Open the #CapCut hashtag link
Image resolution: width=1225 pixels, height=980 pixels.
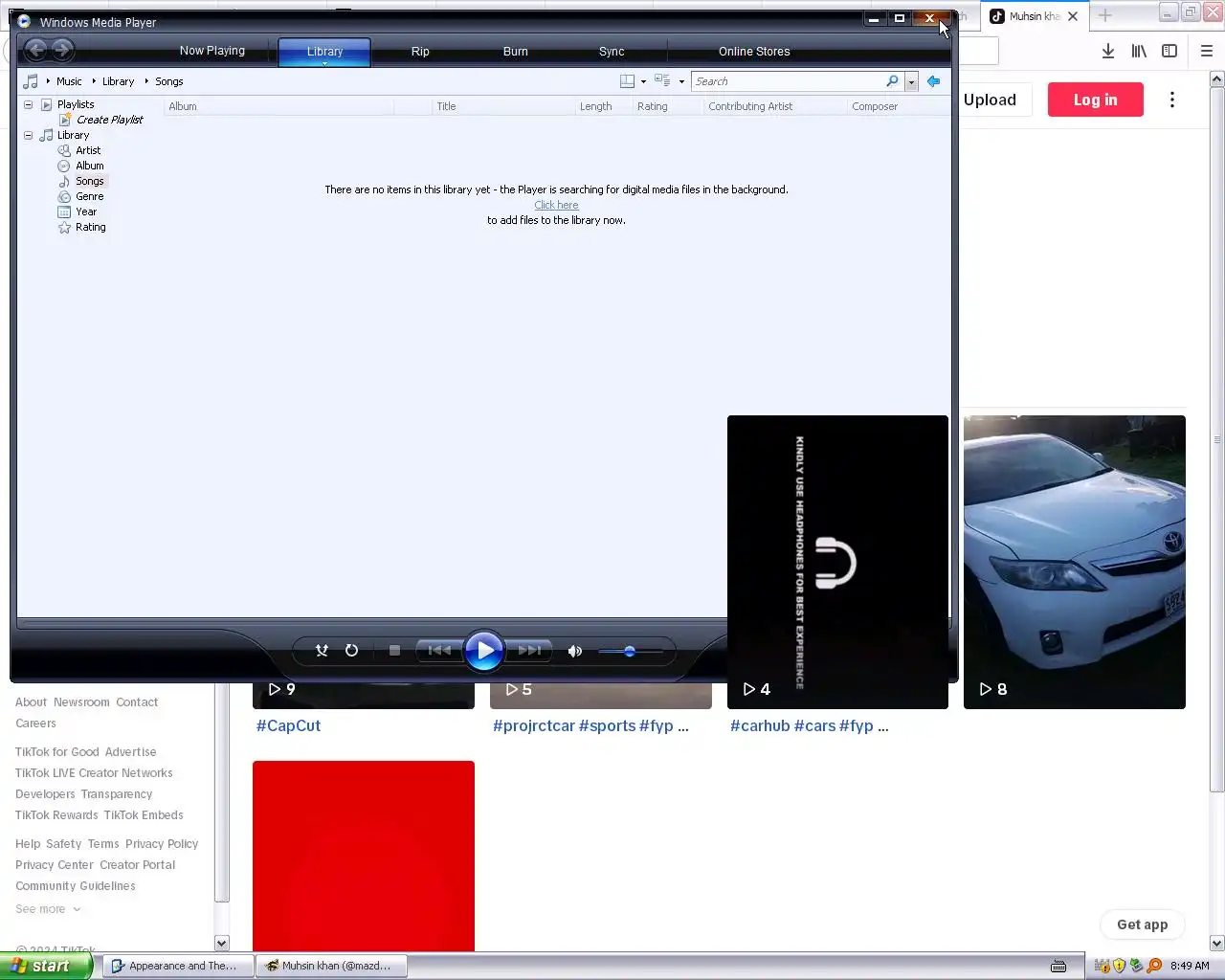(x=288, y=725)
